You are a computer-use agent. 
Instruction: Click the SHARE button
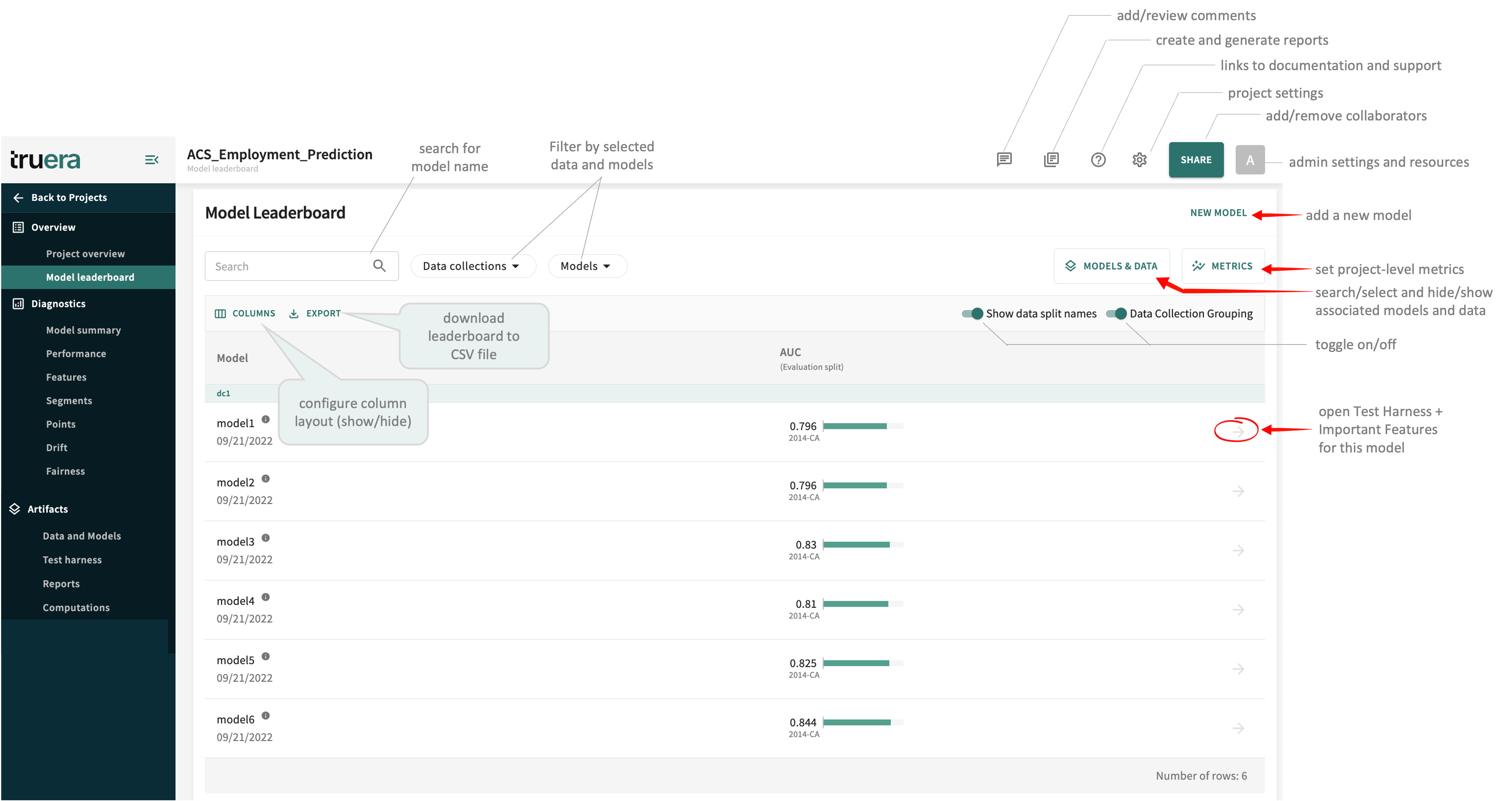point(1196,160)
